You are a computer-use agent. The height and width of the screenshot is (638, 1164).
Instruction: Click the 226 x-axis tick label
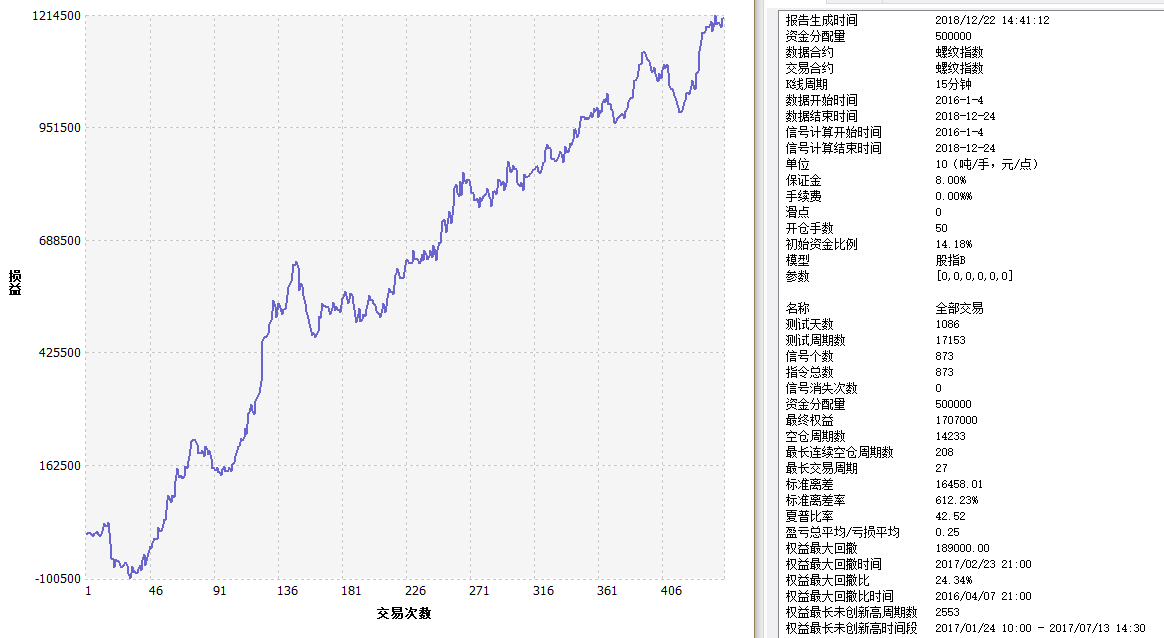pos(415,591)
